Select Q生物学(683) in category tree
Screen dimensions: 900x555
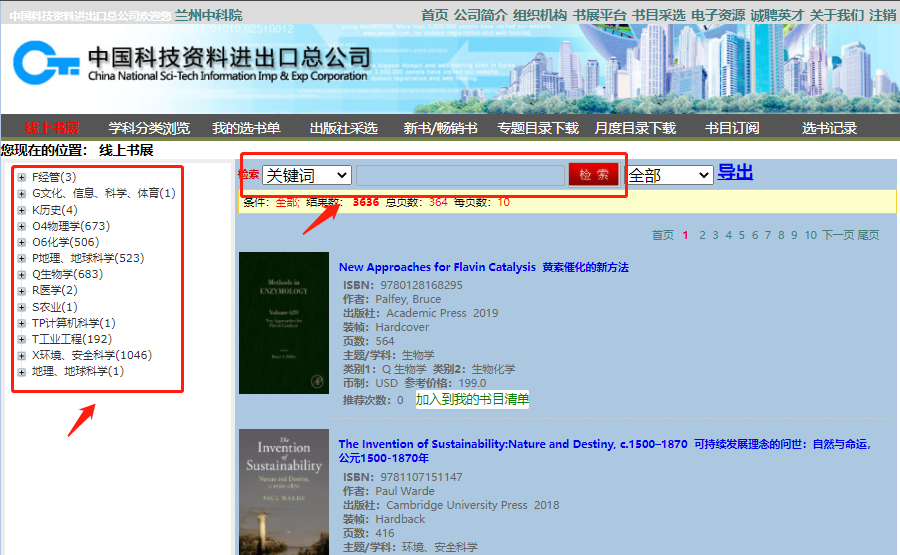coord(67,274)
